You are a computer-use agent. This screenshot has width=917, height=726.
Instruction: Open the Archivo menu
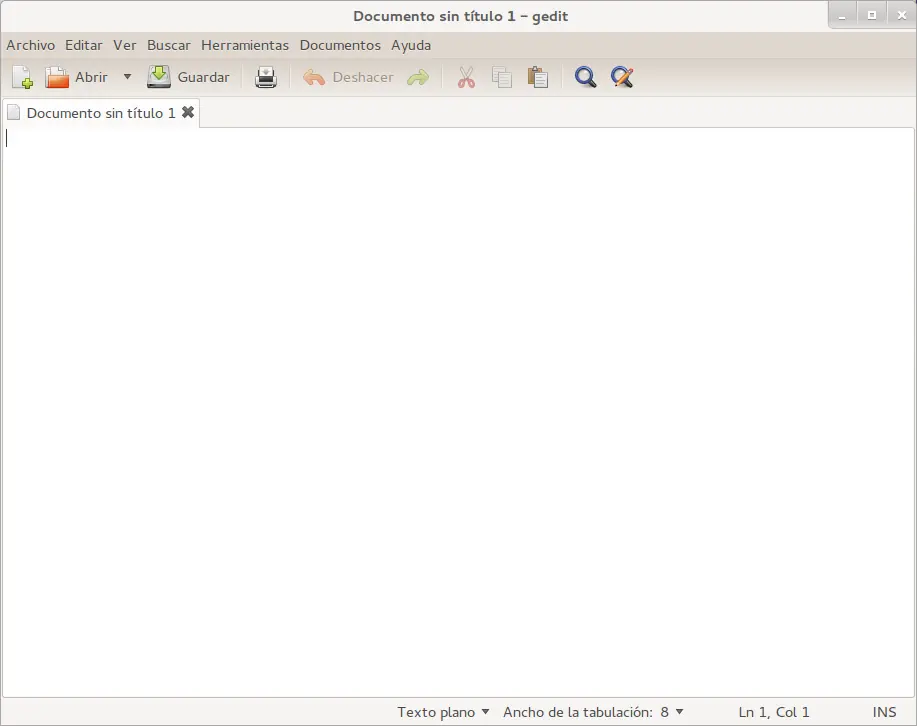(30, 45)
